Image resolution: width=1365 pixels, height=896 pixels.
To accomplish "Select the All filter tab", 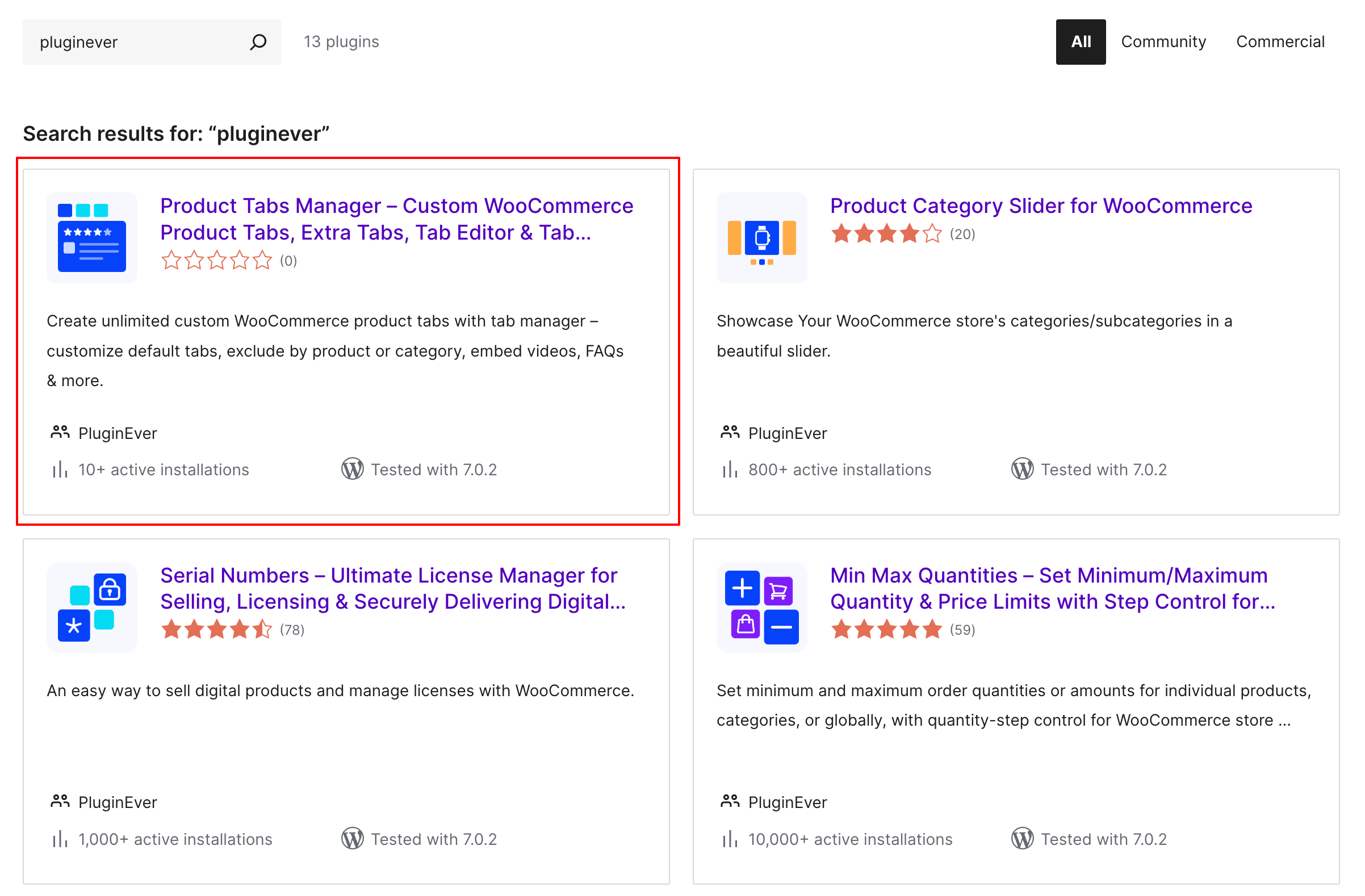I will tap(1081, 42).
